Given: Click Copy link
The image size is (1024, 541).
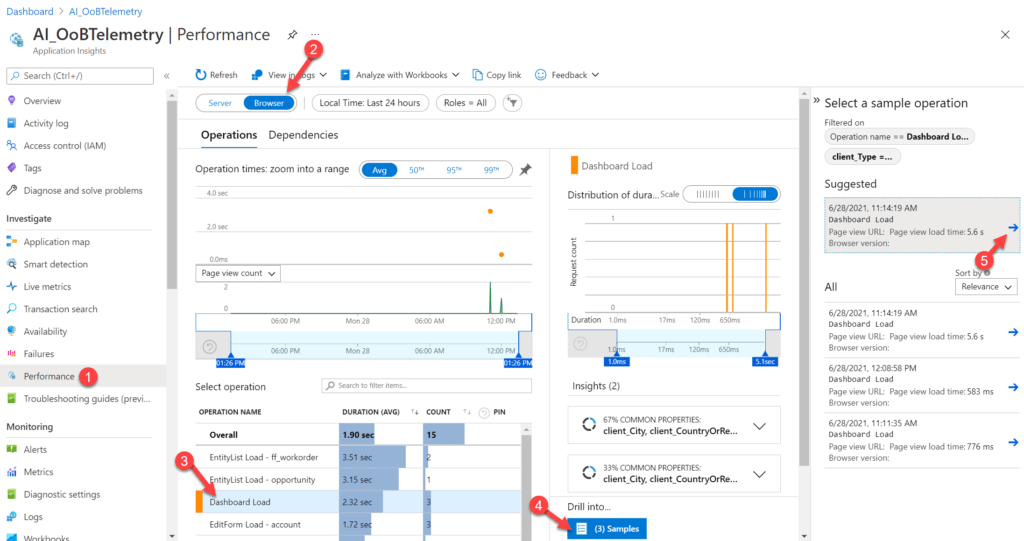Looking at the screenshot, I should coord(496,75).
